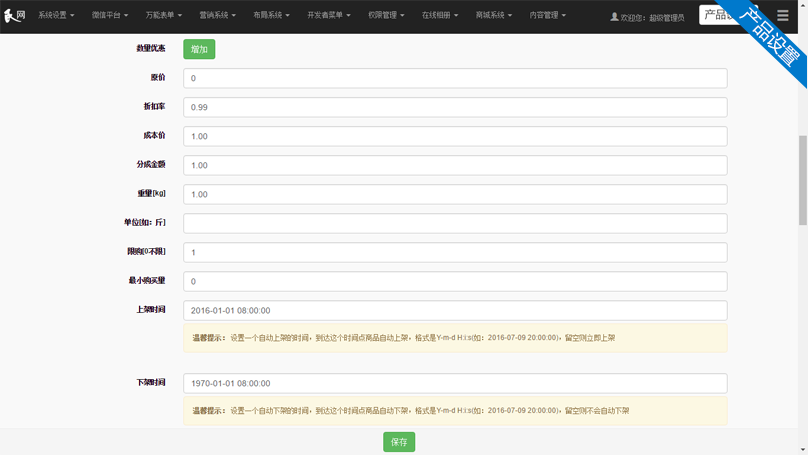Image resolution: width=808 pixels, height=455 pixels.
Task: Expand the 营销系统 dropdown menu
Action: point(217,15)
